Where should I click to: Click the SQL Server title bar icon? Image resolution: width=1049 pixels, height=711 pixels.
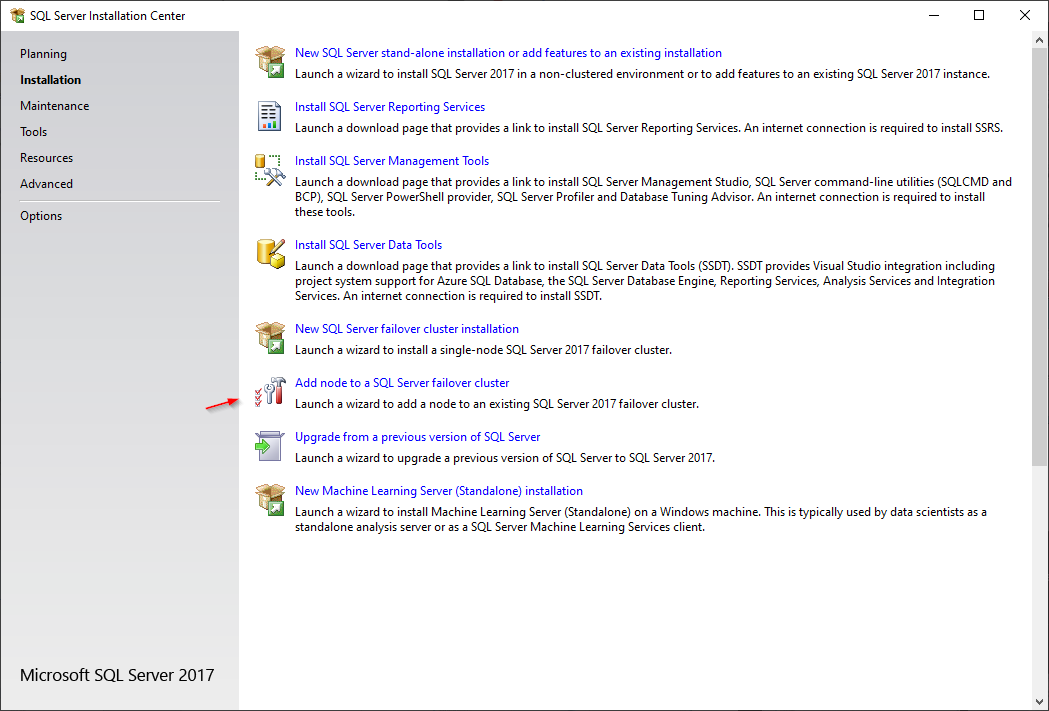[17, 15]
